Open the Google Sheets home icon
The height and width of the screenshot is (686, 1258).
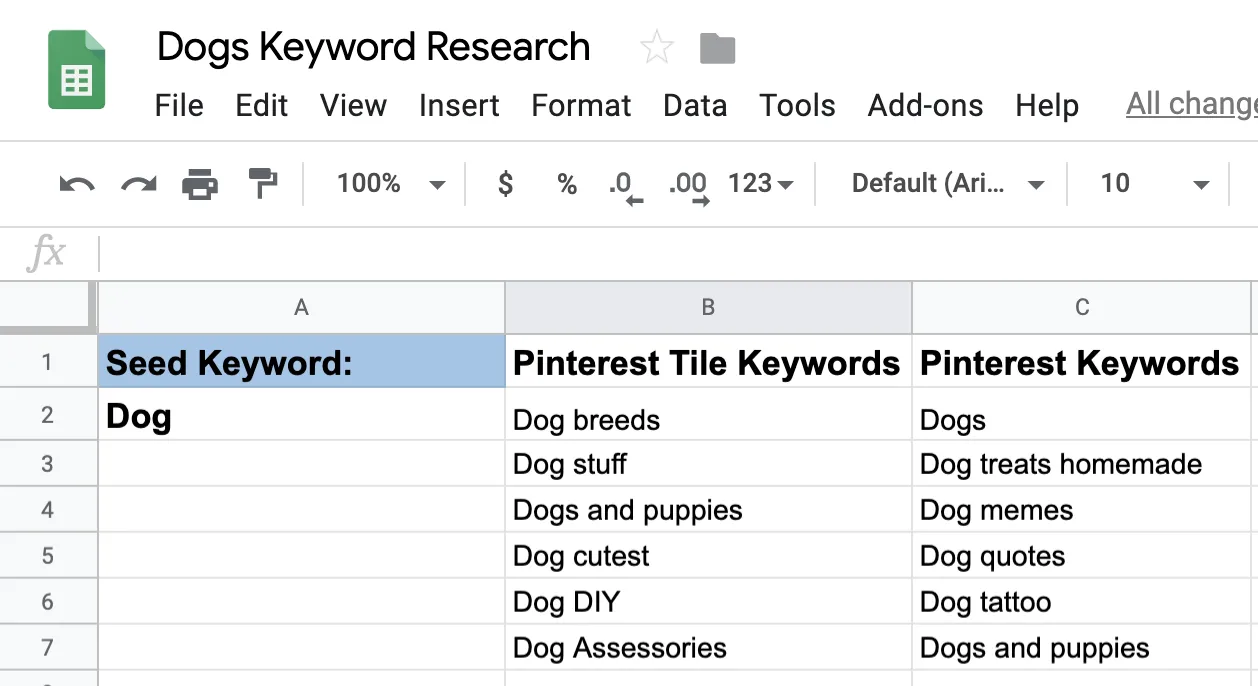77,69
